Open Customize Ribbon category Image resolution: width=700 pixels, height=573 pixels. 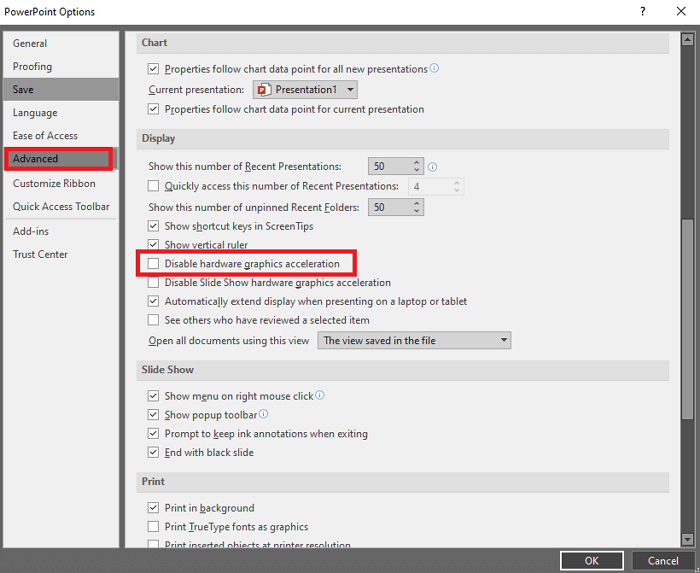coord(61,183)
